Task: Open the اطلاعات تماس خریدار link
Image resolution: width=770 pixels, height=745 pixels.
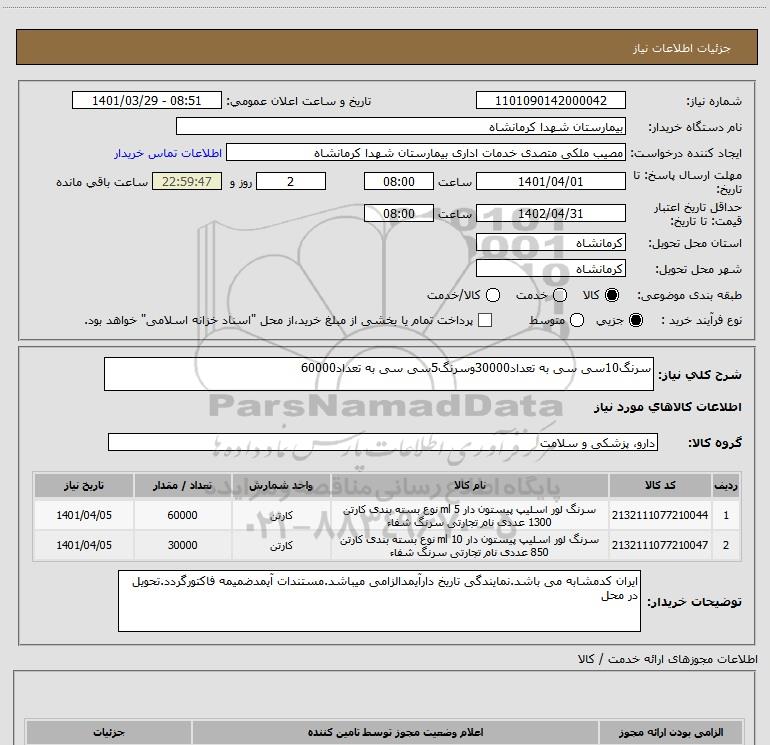Action: pos(168,153)
